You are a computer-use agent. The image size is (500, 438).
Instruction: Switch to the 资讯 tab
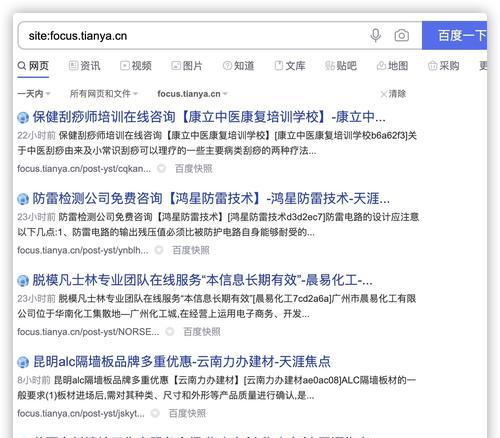pyautogui.click(x=84, y=66)
